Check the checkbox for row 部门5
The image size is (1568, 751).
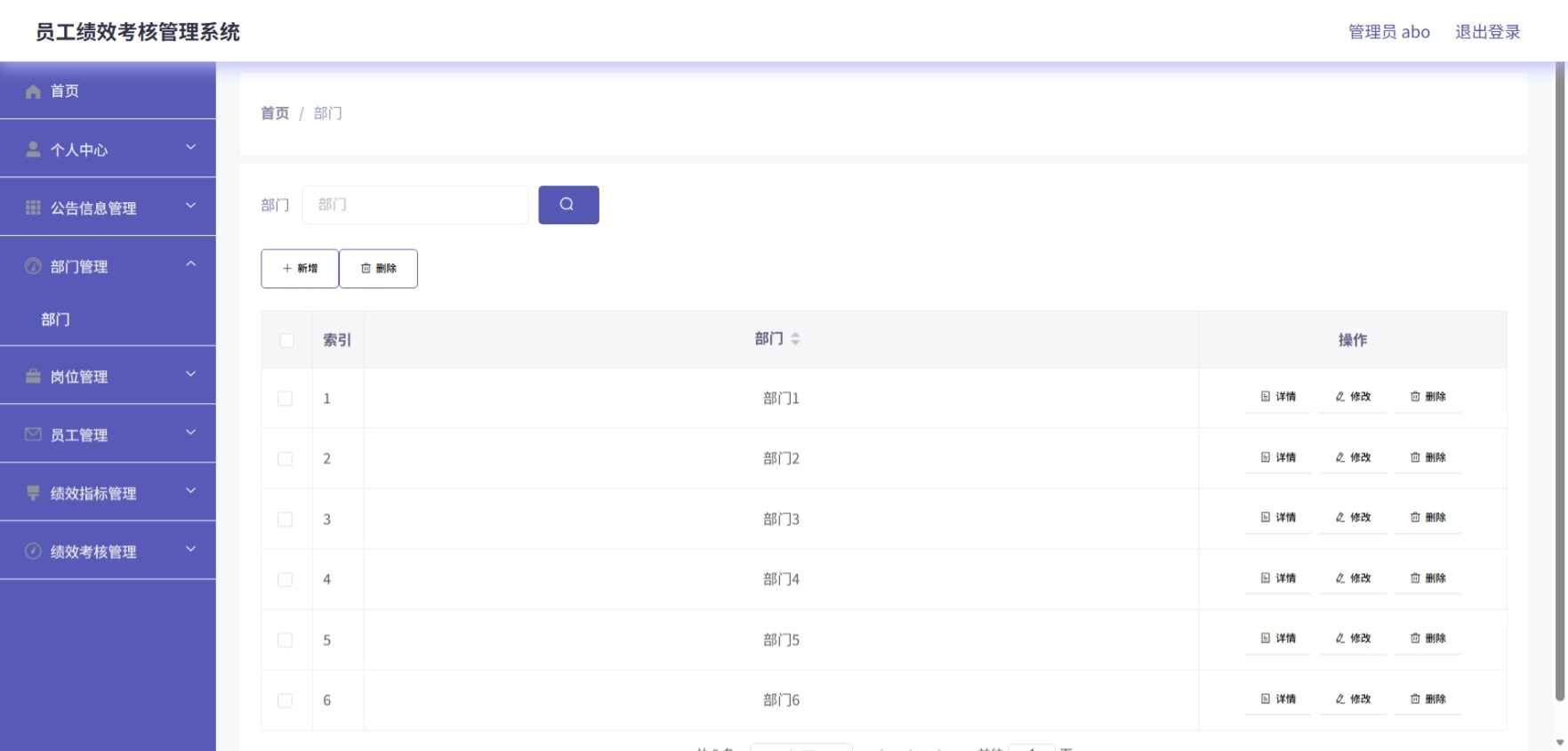coord(285,640)
